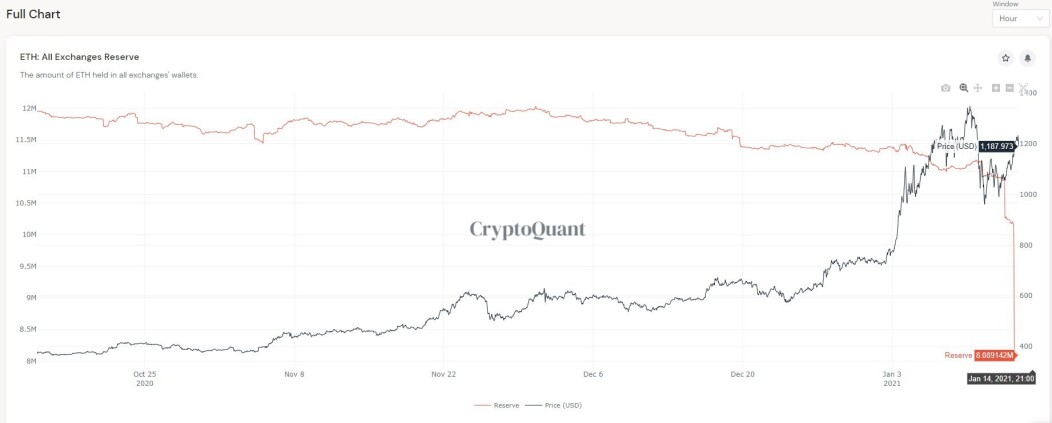Open alerts with the bell icon
The width and height of the screenshot is (1052, 423).
tap(1027, 58)
